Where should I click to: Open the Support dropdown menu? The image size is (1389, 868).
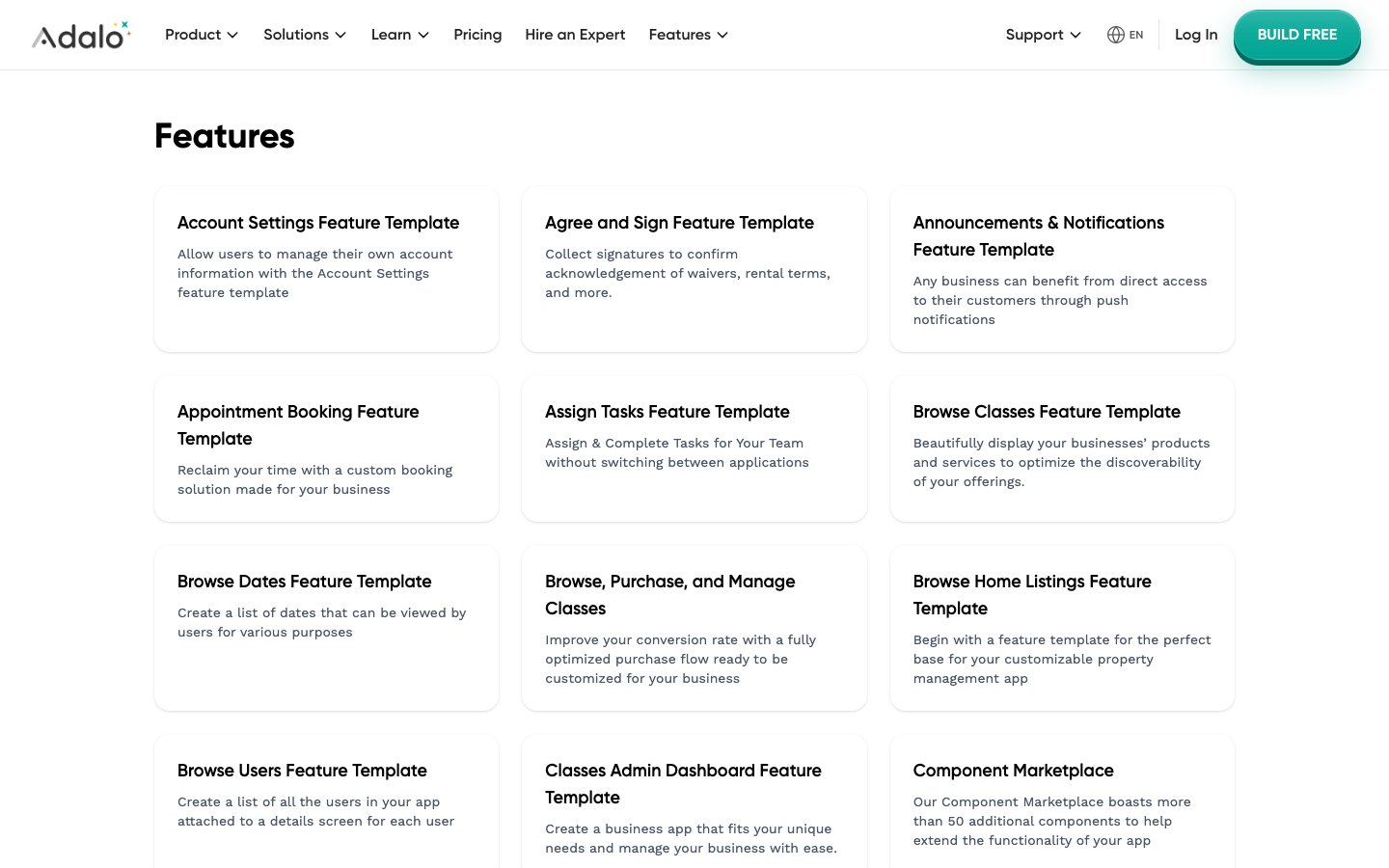tap(1042, 35)
